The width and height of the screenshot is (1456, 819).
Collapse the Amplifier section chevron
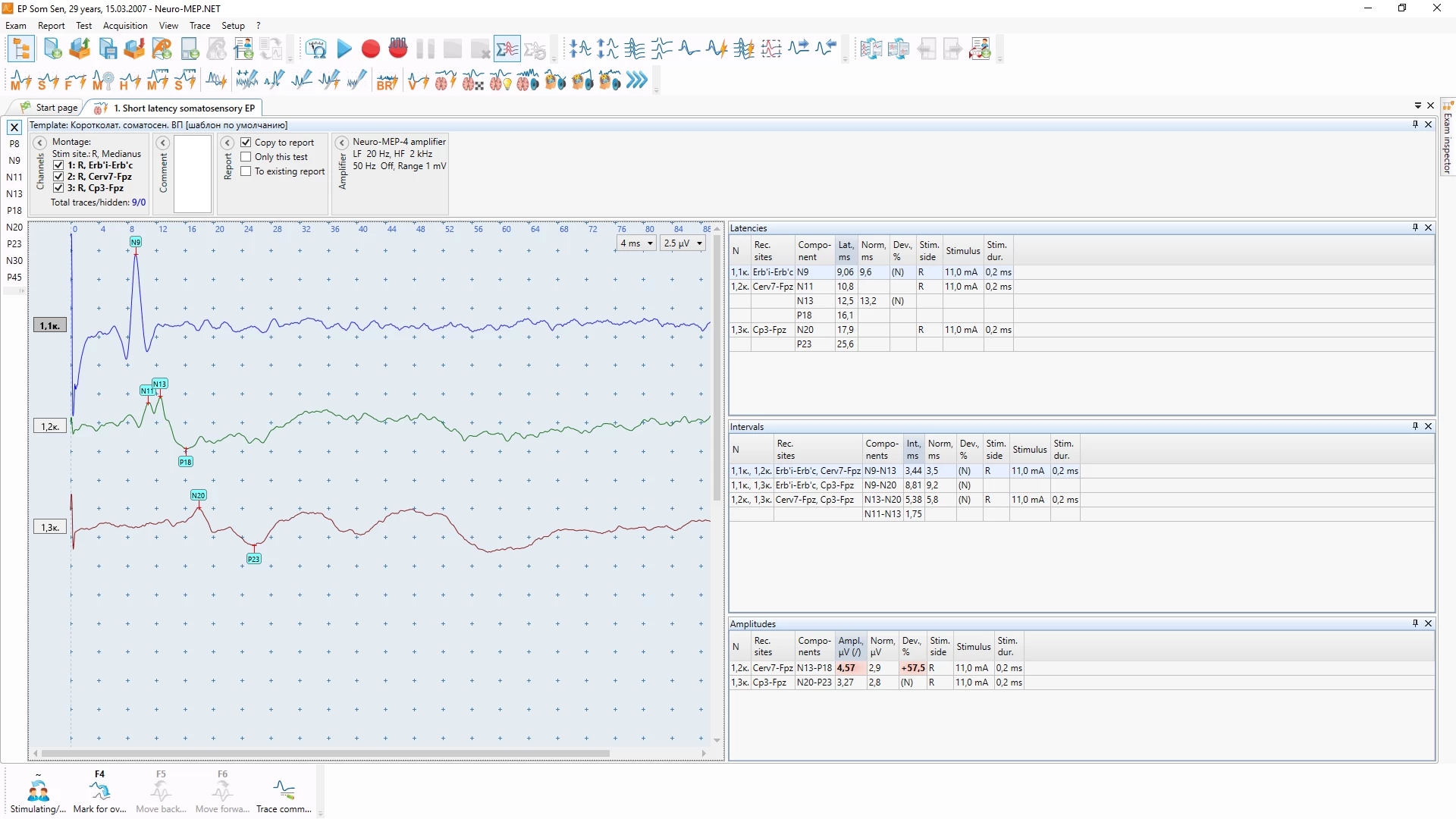[x=342, y=143]
